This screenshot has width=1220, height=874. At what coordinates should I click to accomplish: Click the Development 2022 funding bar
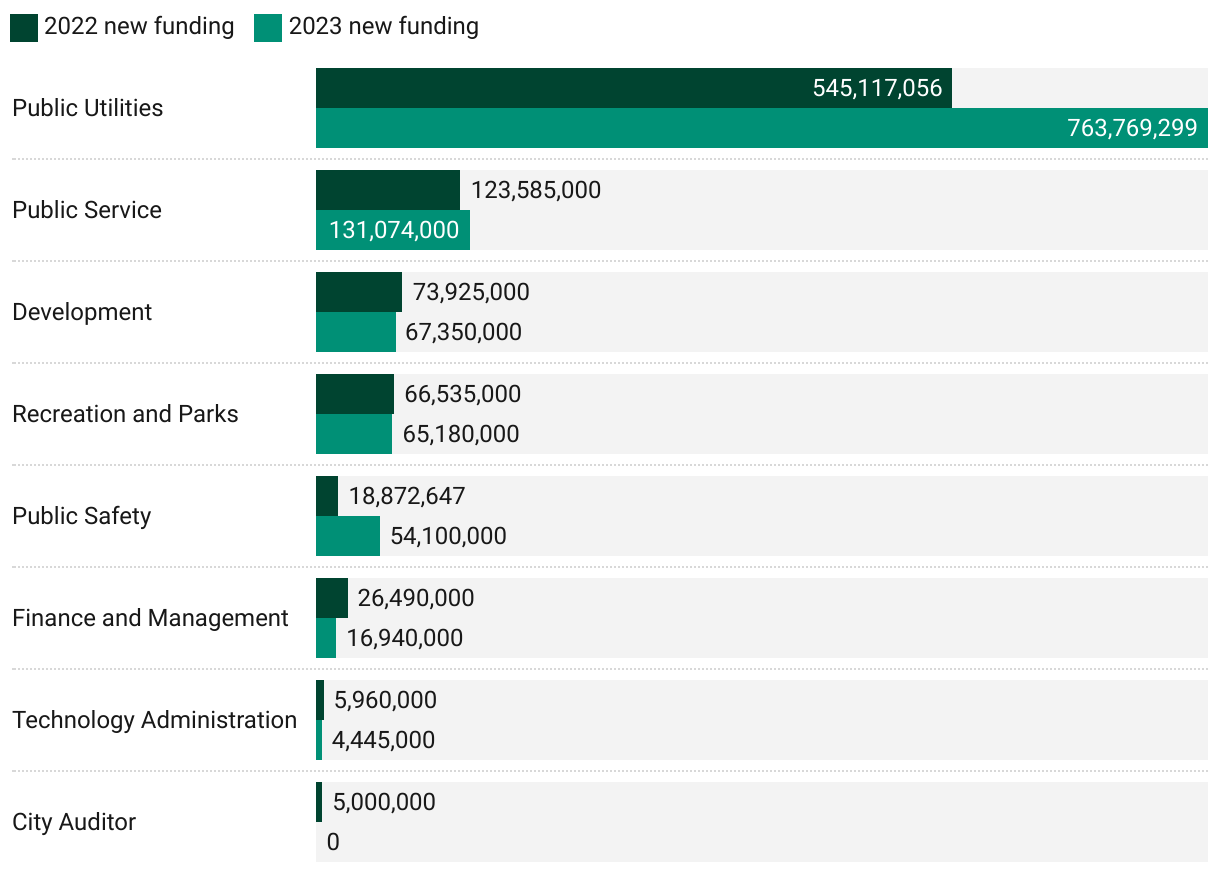click(359, 292)
